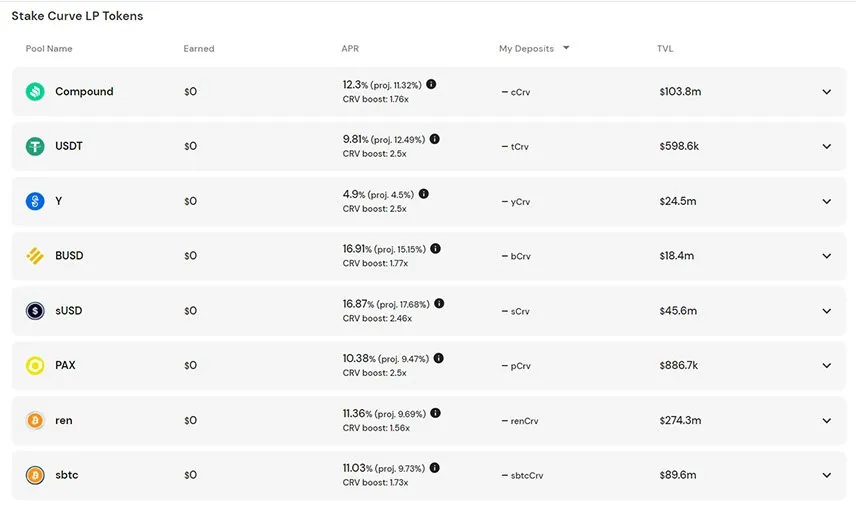Click the USDT Tether pool icon
Viewport: 856px width, 505px height.
pos(35,146)
